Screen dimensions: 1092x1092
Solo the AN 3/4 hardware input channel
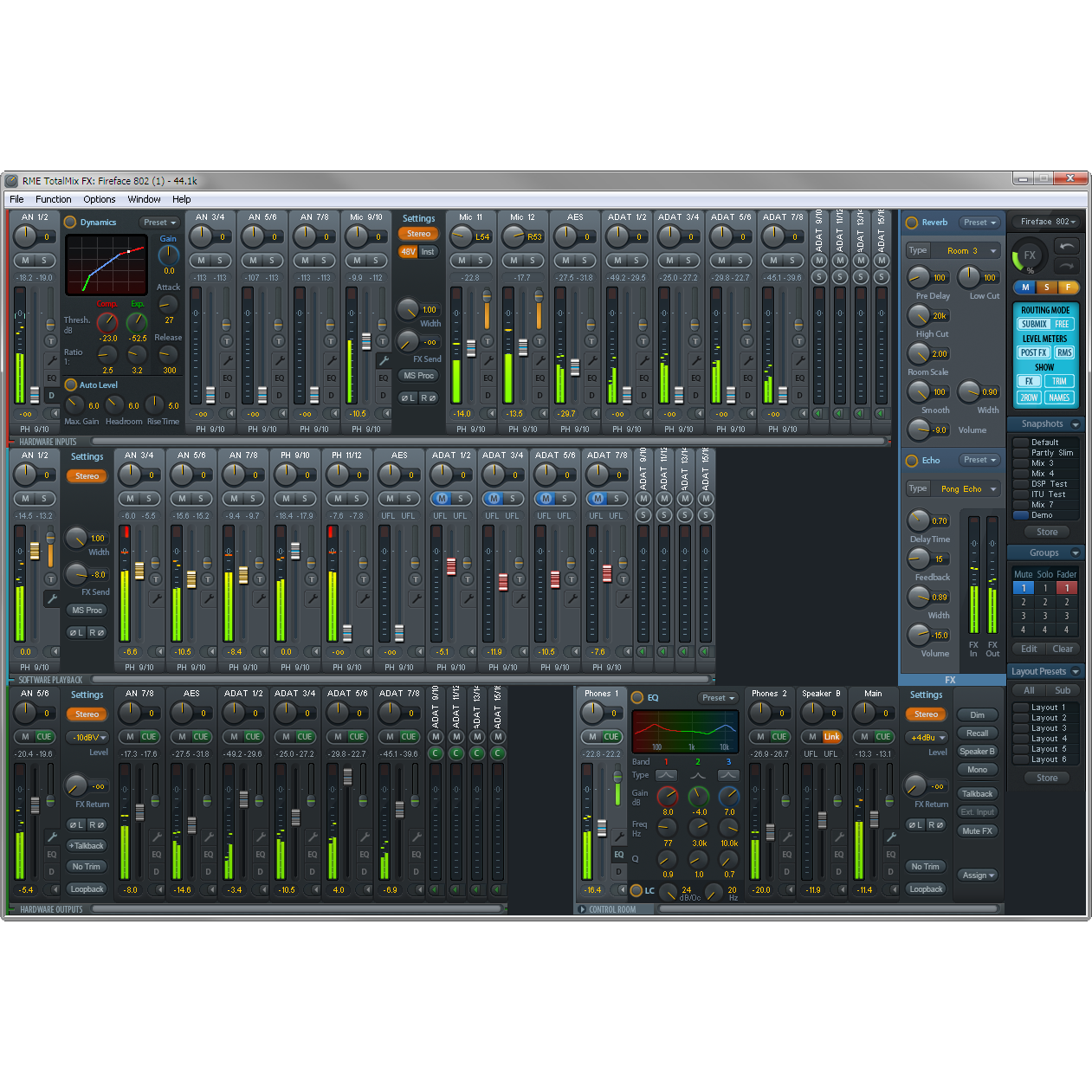click(220, 261)
